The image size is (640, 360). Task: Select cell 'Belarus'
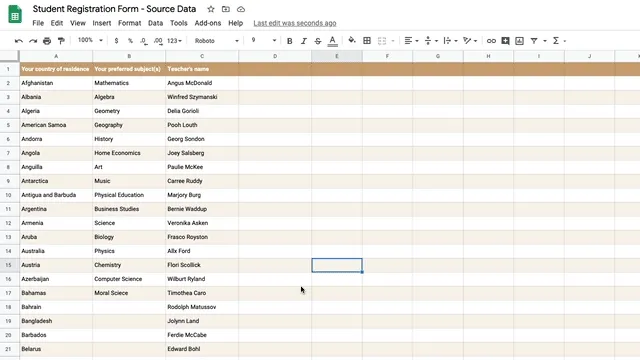pyautogui.click(x=56, y=349)
